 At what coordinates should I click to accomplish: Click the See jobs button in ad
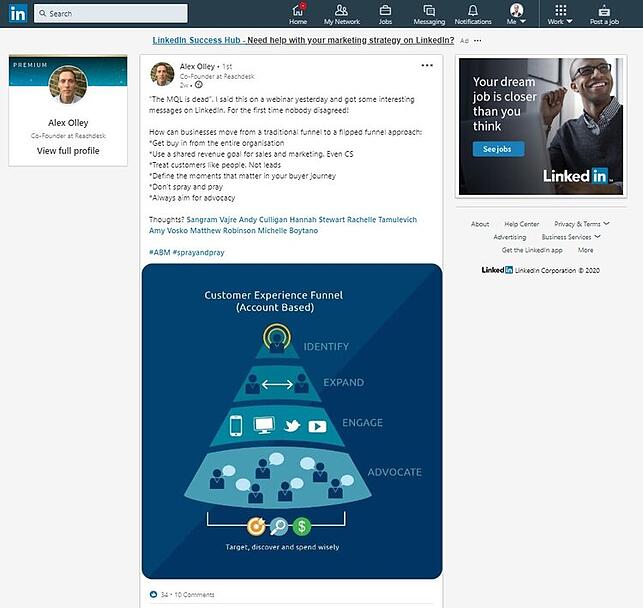[x=497, y=149]
